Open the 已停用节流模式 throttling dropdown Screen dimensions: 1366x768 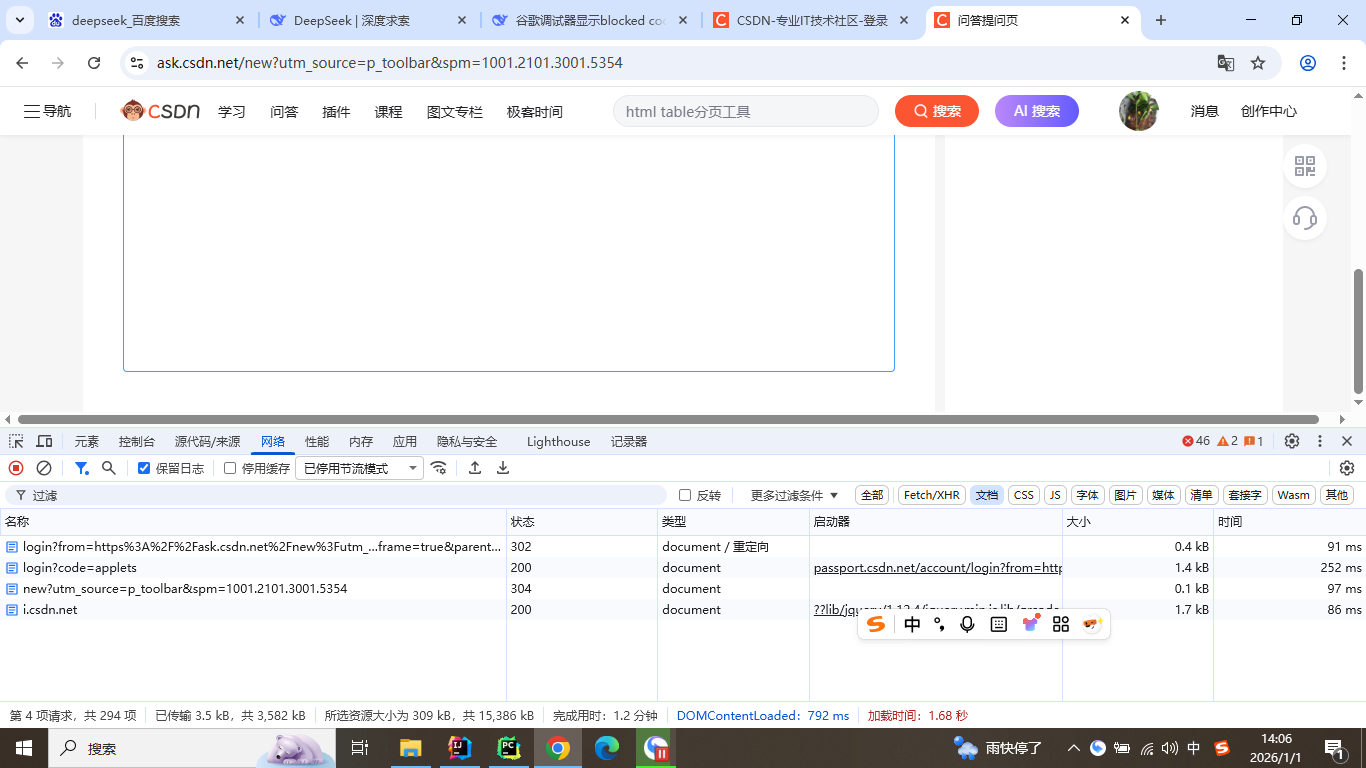click(x=359, y=468)
